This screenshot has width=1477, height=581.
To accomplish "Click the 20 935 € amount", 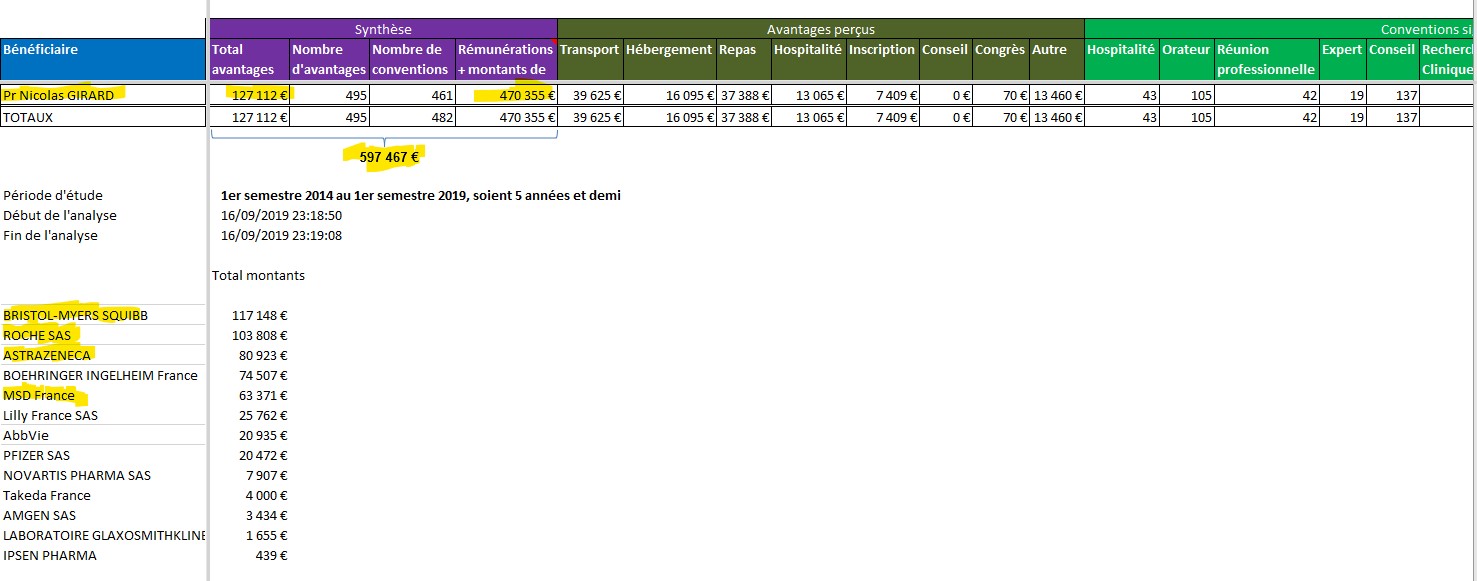I will pyautogui.click(x=263, y=435).
